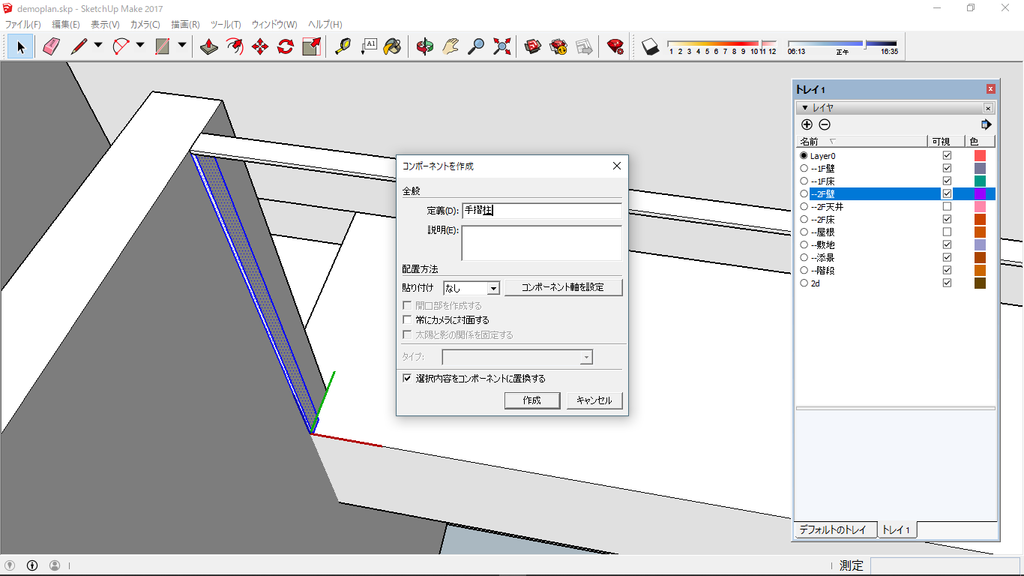Open the ウィンドウ(W) menu
The width and height of the screenshot is (1024, 576).
click(274, 24)
